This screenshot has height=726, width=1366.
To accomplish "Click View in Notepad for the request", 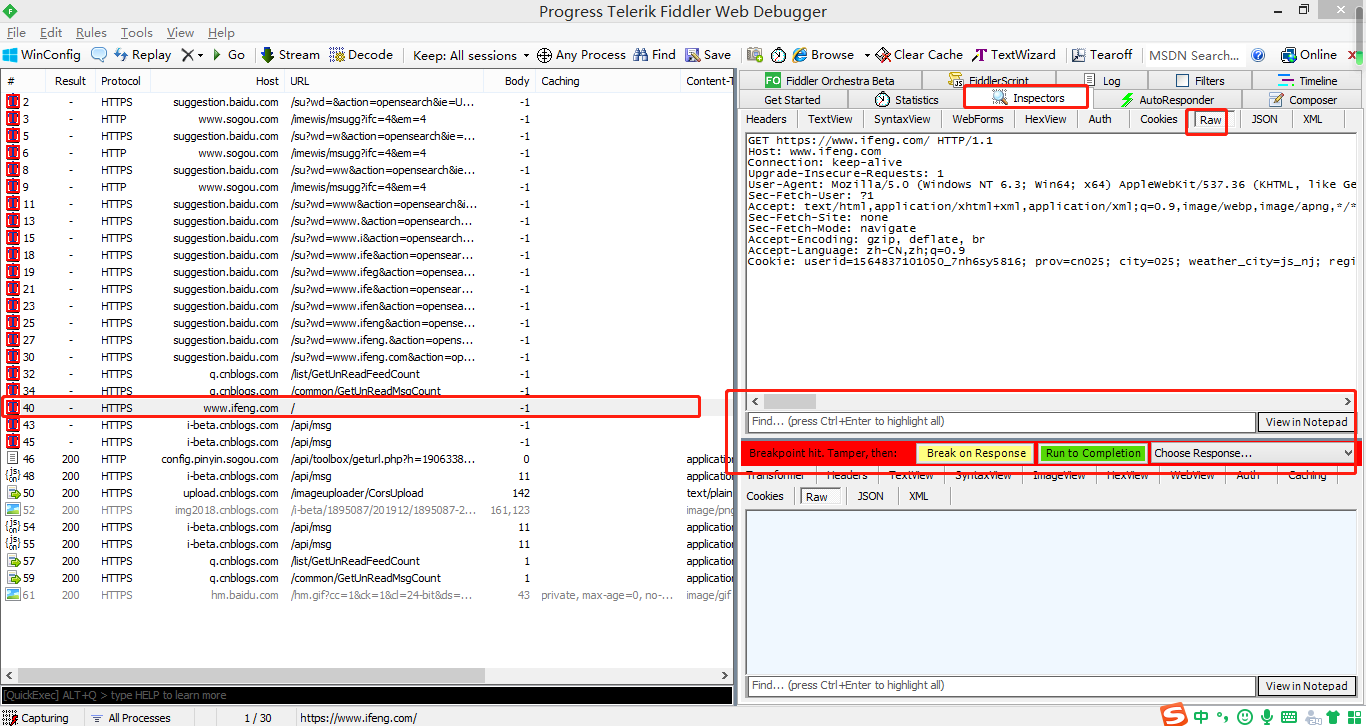I will (1306, 422).
